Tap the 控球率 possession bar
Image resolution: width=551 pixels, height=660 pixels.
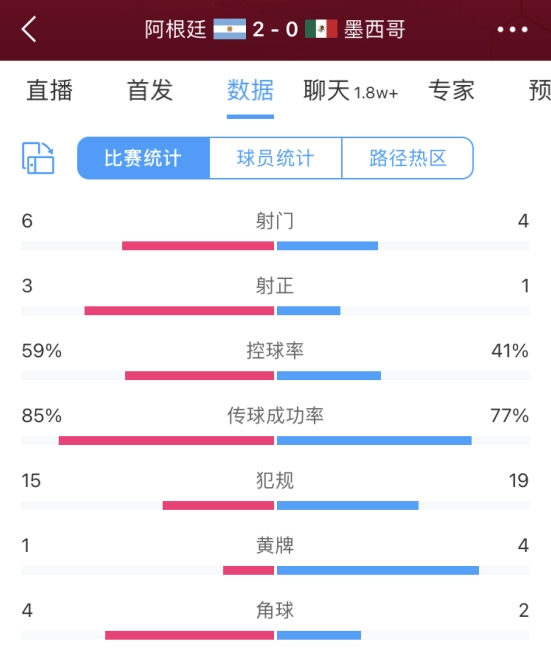[x=275, y=375]
